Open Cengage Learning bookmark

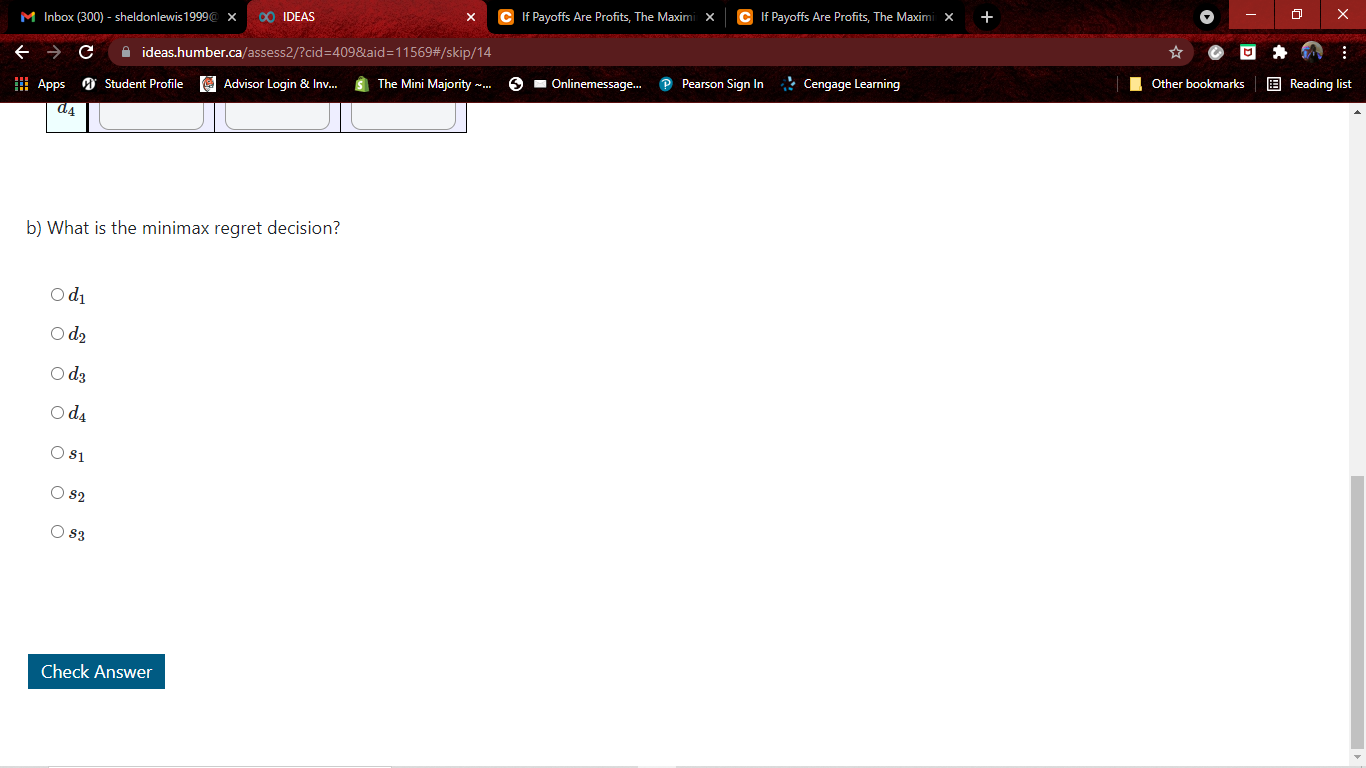pyautogui.click(x=840, y=84)
